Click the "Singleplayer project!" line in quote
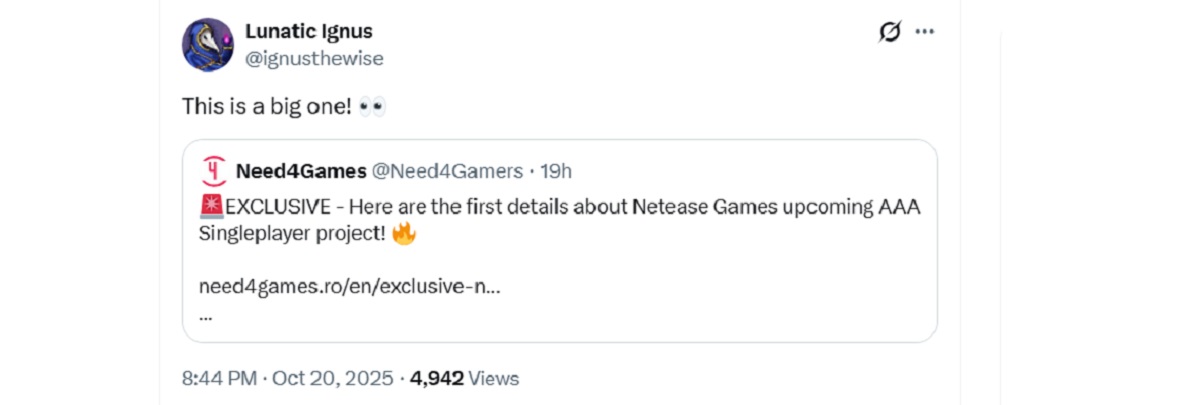Screen dimensions: 1200x405 tap(292, 234)
